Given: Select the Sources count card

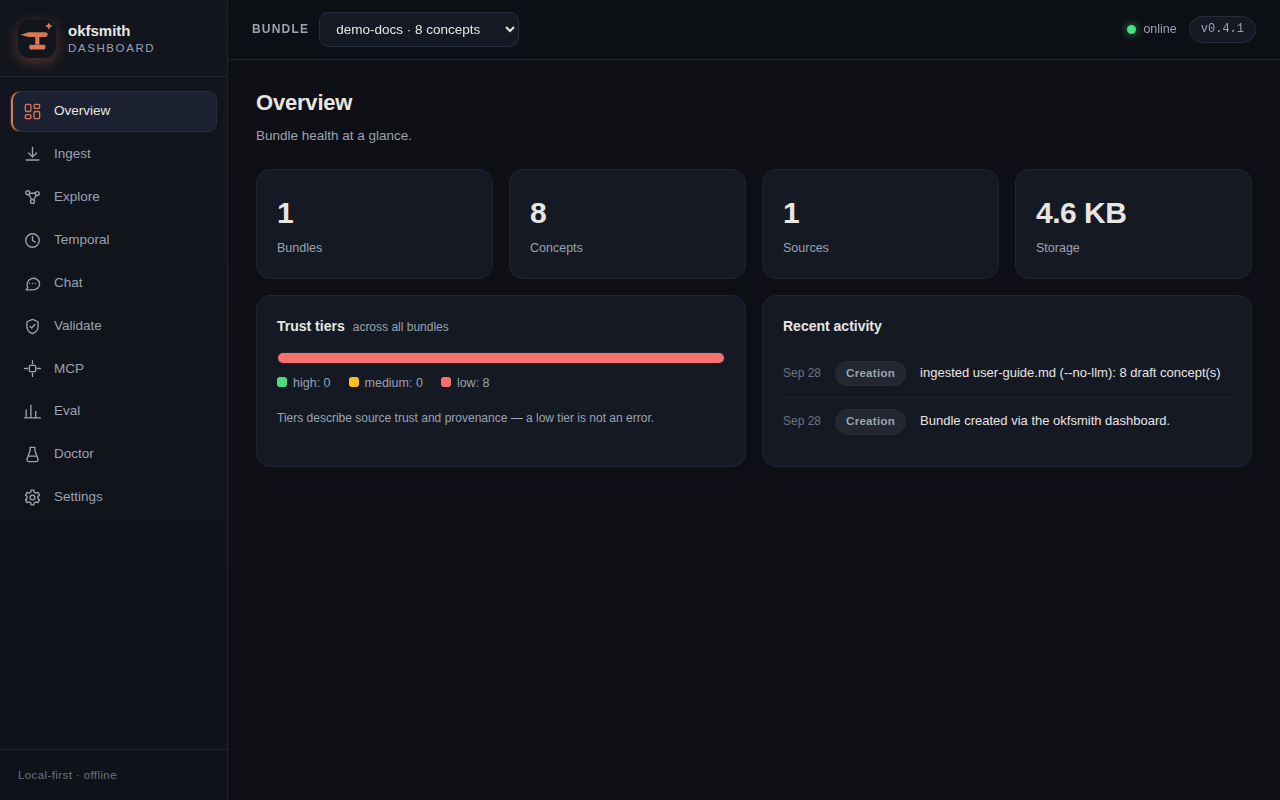Looking at the screenshot, I should coord(880,224).
